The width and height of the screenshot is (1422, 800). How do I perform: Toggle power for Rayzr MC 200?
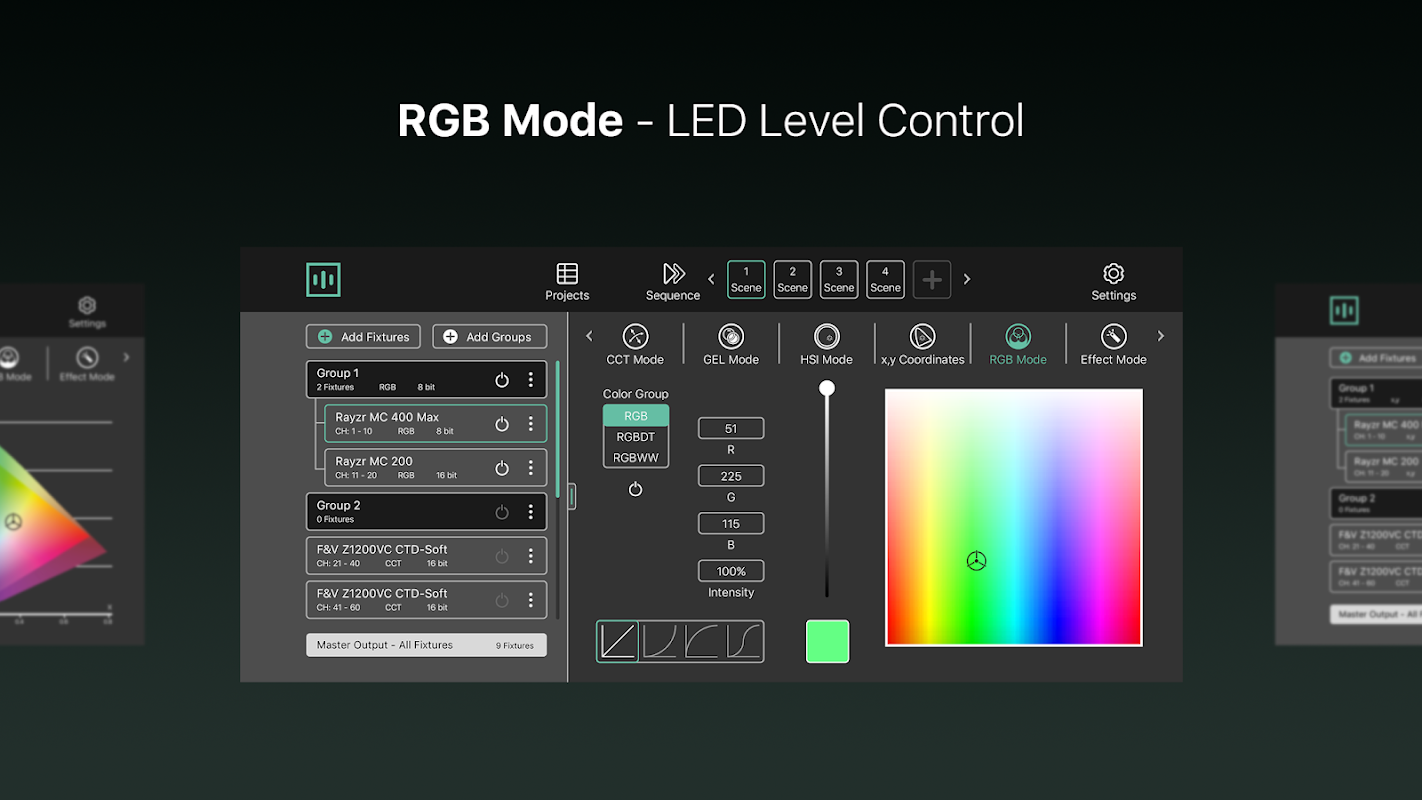(x=502, y=468)
